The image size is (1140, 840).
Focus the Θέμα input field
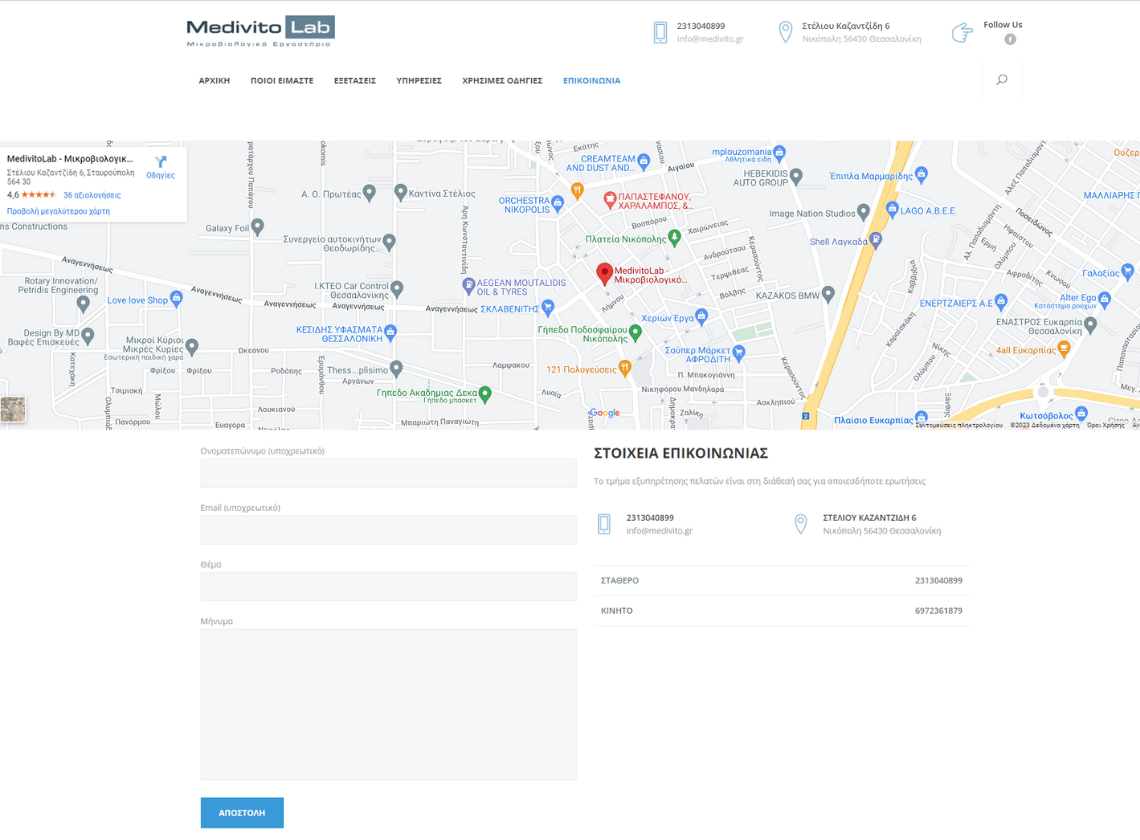[388, 586]
